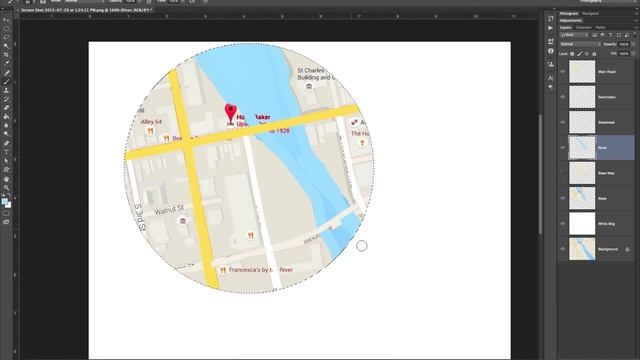Select the Background layer thumbnail

coord(582,249)
